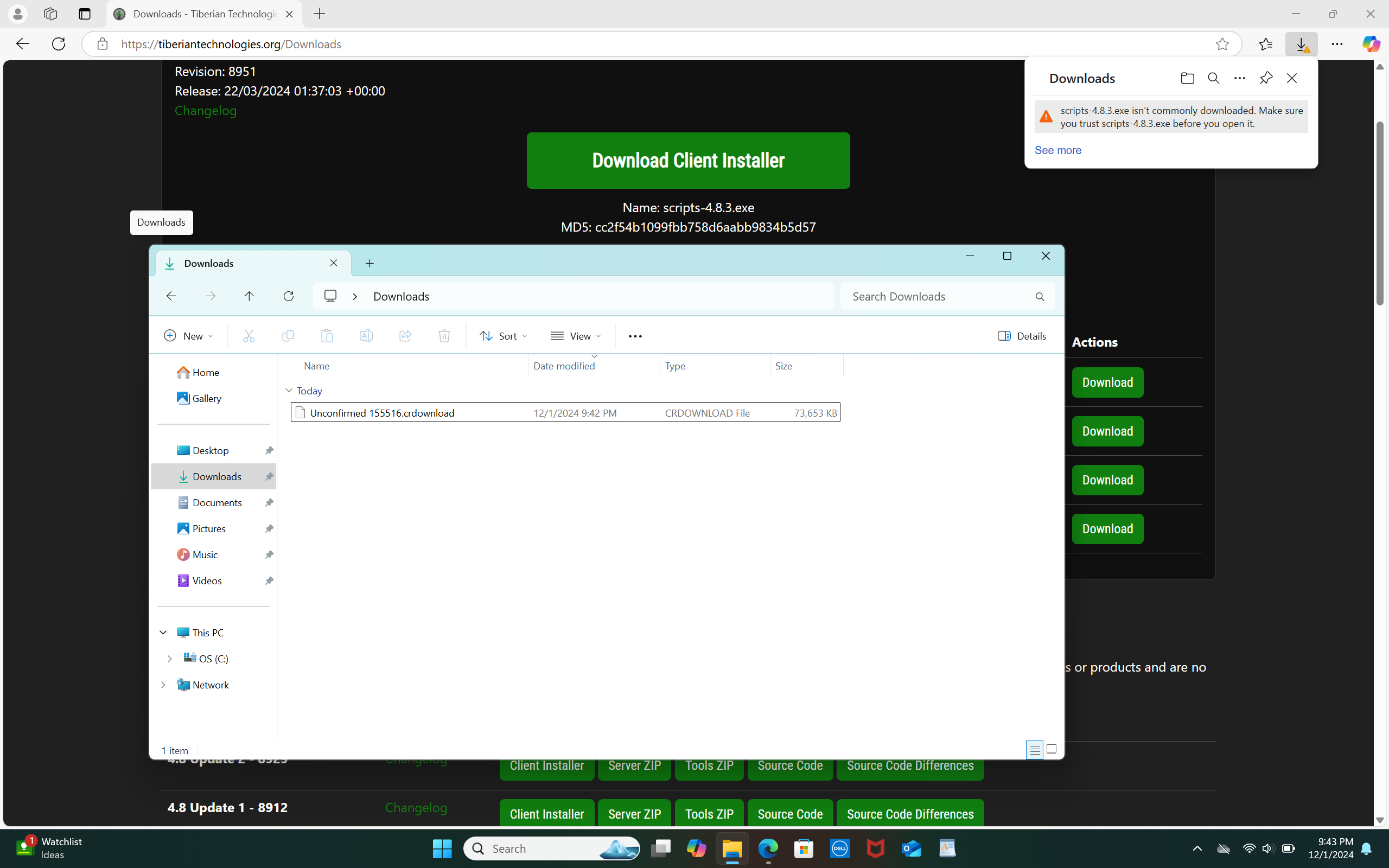Open downloads folder icon in Edge panel

[1187, 78]
